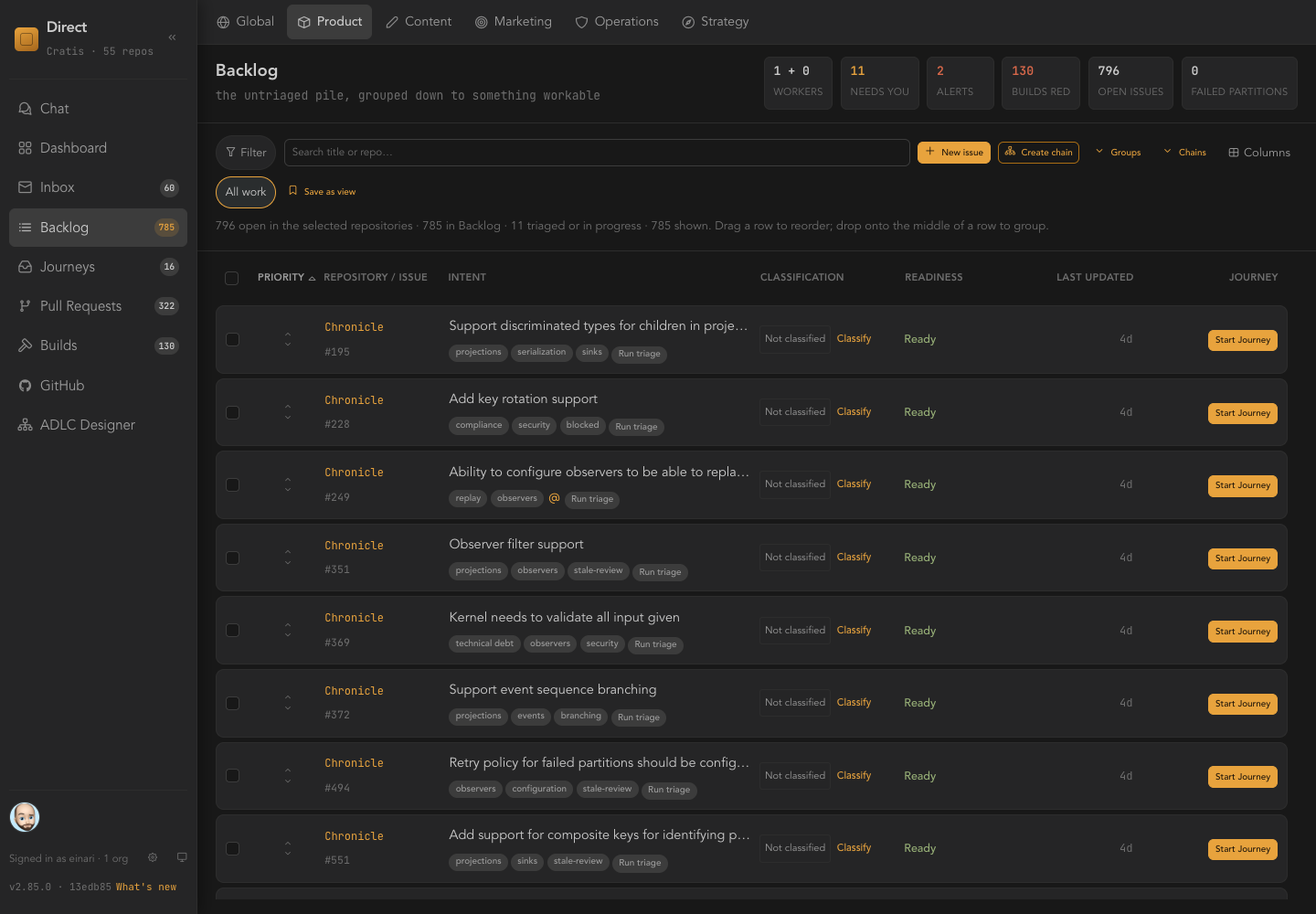Open the What's new link
1316x914 pixels.
point(146,887)
